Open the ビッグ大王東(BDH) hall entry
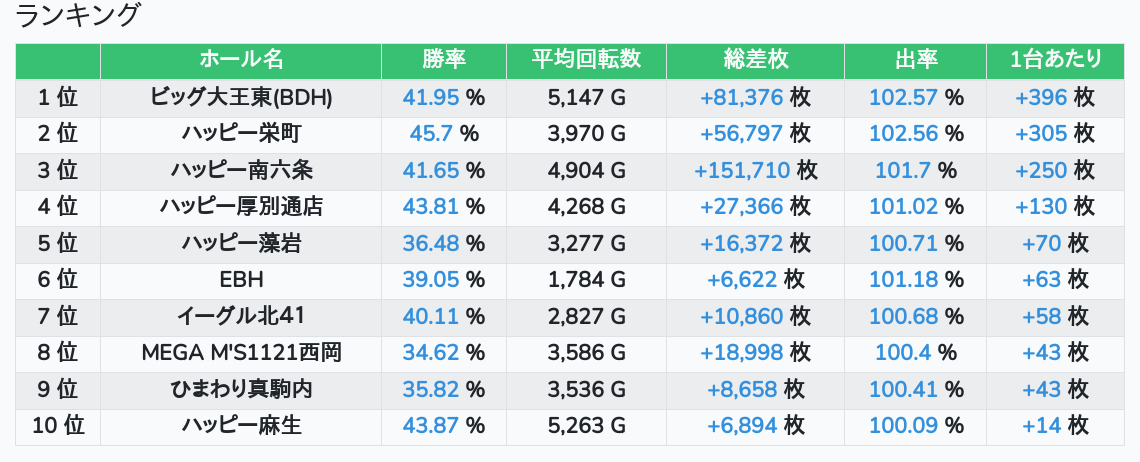Image resolution: width=1140 pixels, height=462 pixels. [x=241, y=97]
